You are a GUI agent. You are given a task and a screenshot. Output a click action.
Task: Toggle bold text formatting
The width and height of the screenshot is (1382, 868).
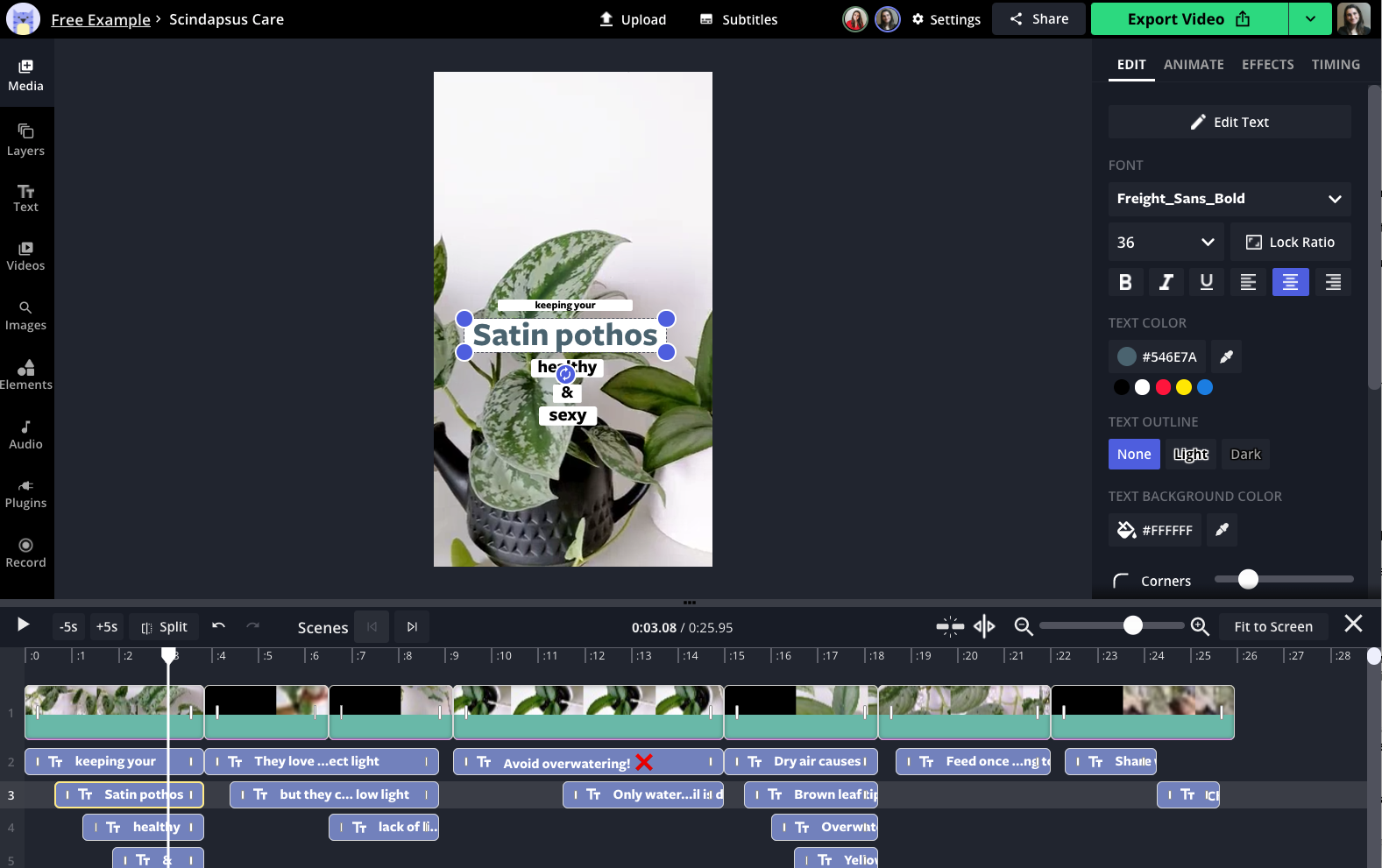[x=1125, y=282]
